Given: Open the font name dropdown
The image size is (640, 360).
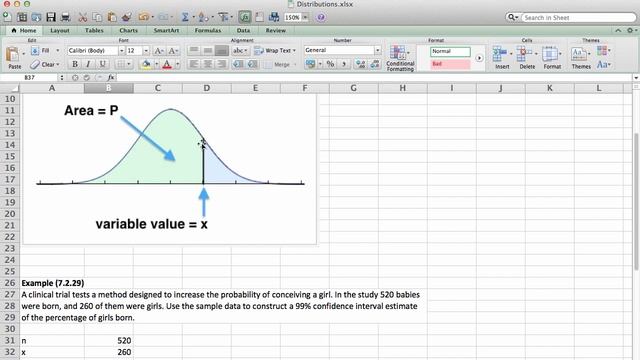Looking at the screenshot, I should click(x=121, y=51).
